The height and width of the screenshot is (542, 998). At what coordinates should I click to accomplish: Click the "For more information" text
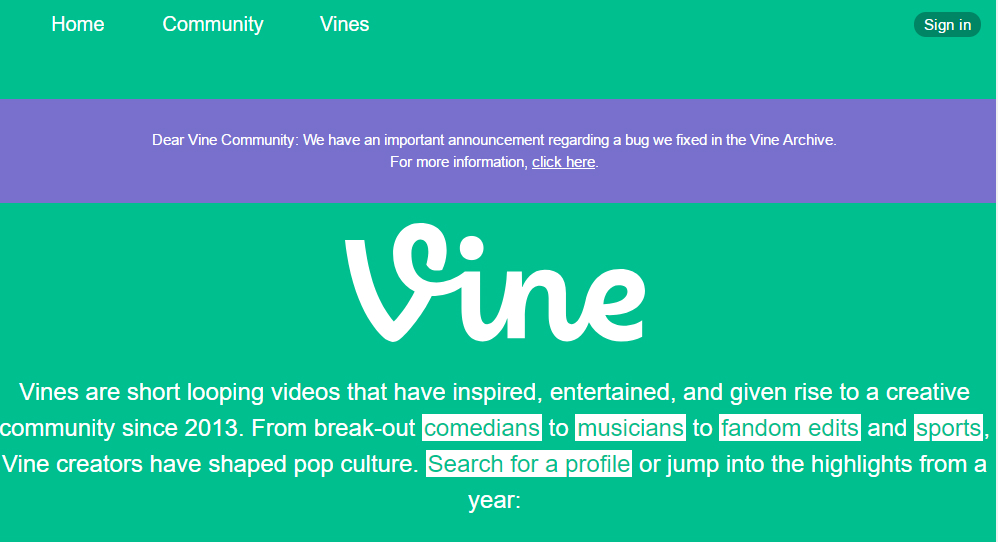458,162
